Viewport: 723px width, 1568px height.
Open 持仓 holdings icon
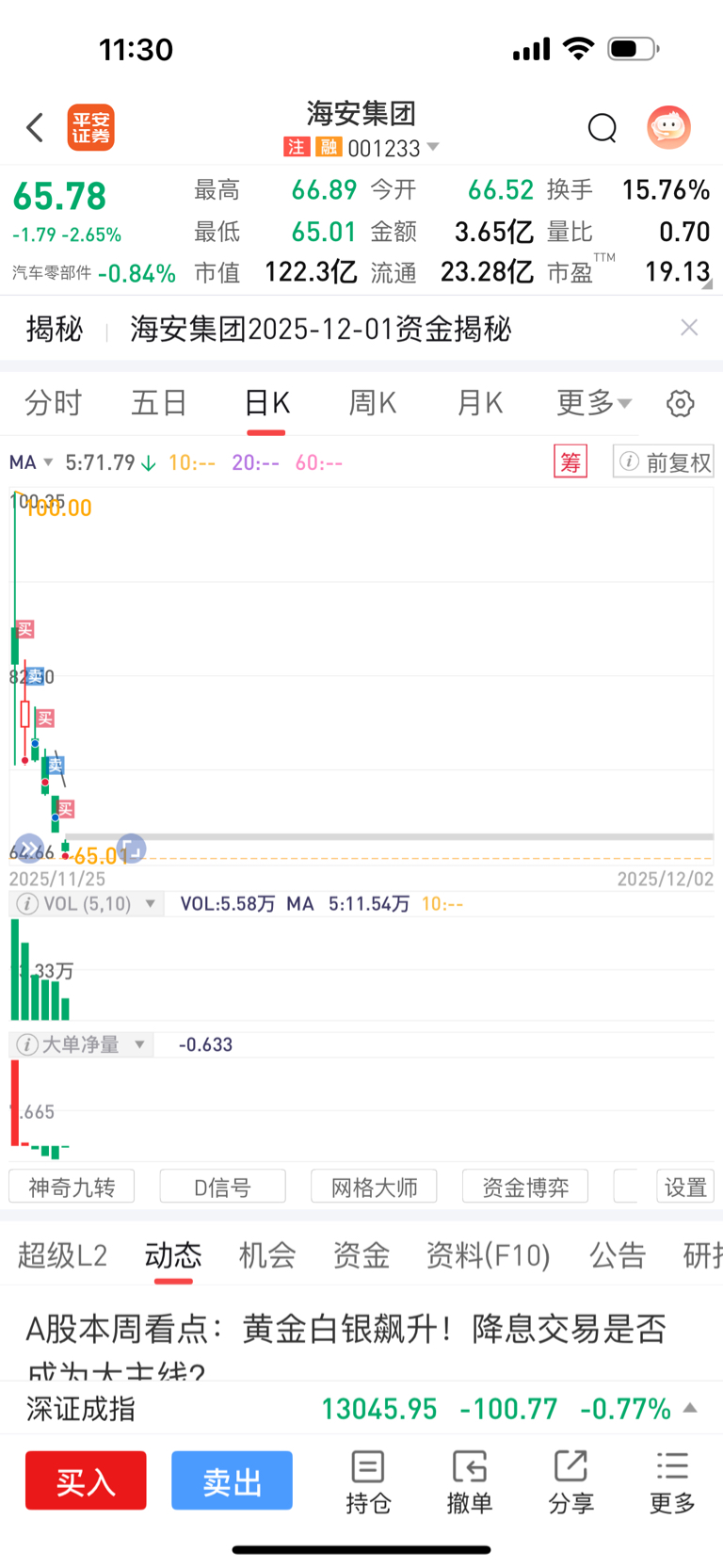[x=368, y=1482]
